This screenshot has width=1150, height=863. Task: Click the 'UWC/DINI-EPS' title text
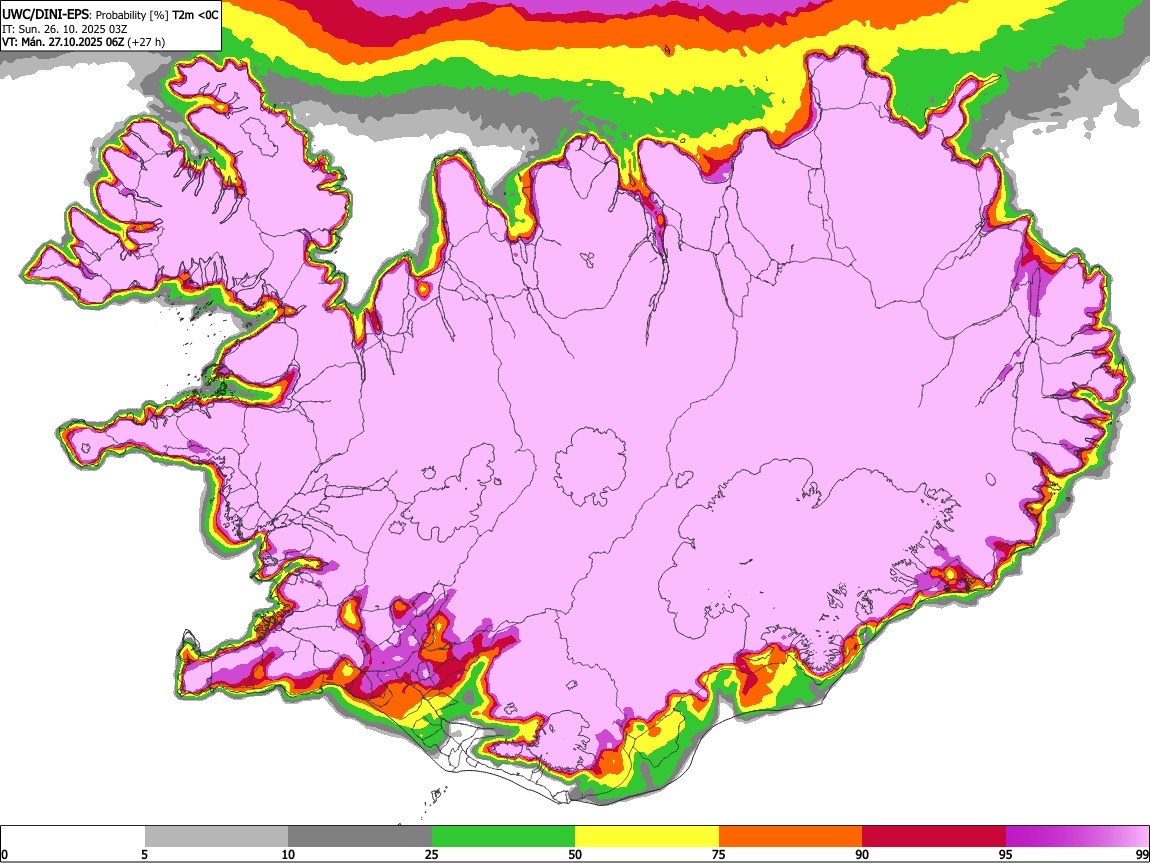(45, 14)
